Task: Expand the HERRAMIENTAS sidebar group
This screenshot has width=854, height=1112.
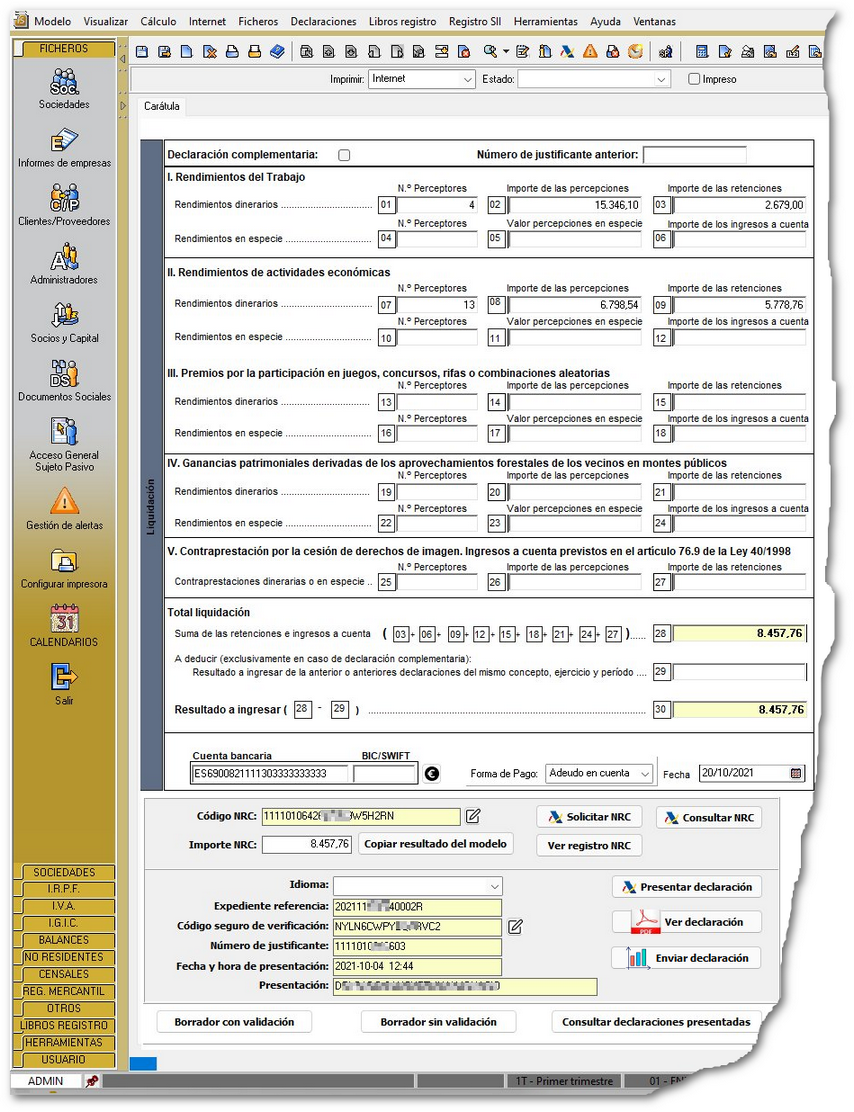Action: [x=64, y=1042]
